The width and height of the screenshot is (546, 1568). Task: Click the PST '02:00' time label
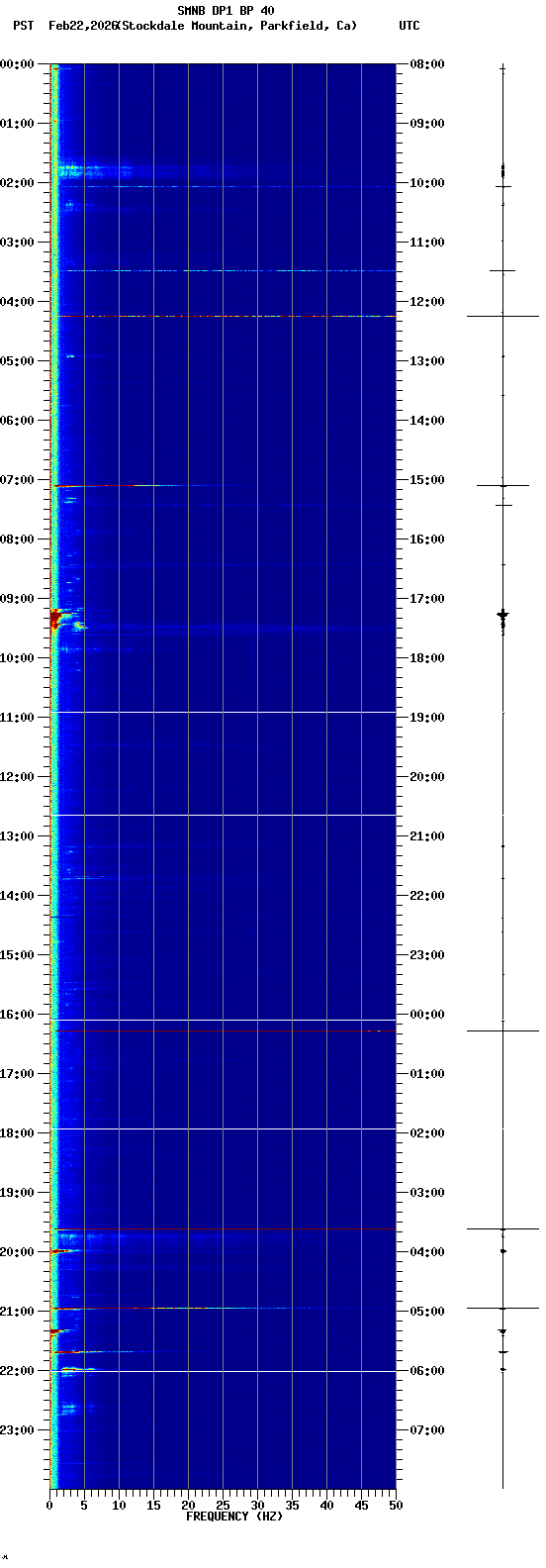[17, 183]
